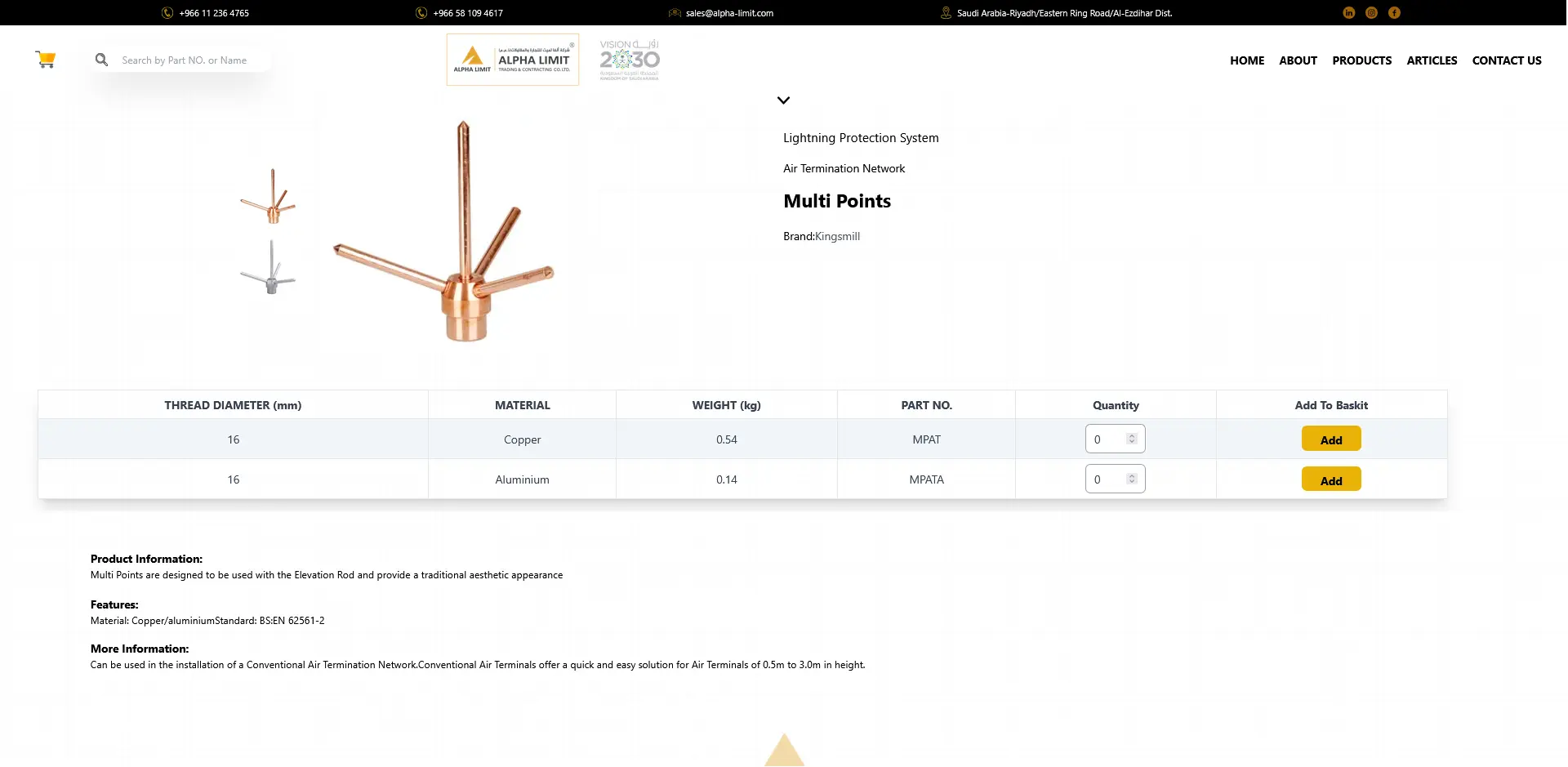Open the ARTICLES menu item

(x=1432, y=60)
